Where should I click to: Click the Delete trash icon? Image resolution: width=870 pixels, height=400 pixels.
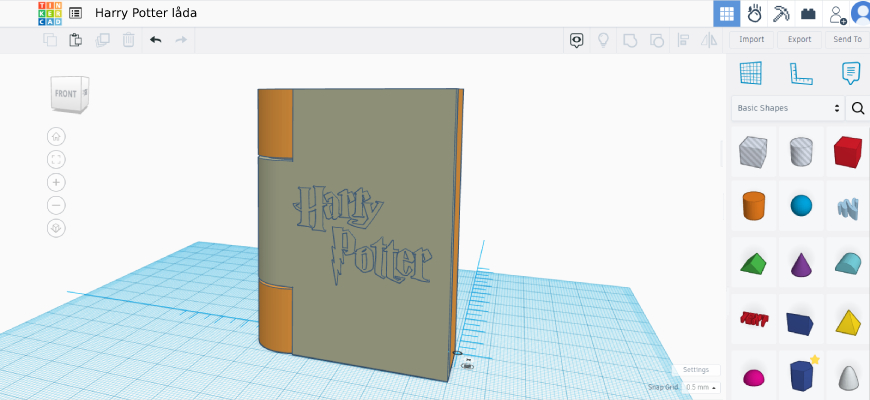(x=128, y=40)
